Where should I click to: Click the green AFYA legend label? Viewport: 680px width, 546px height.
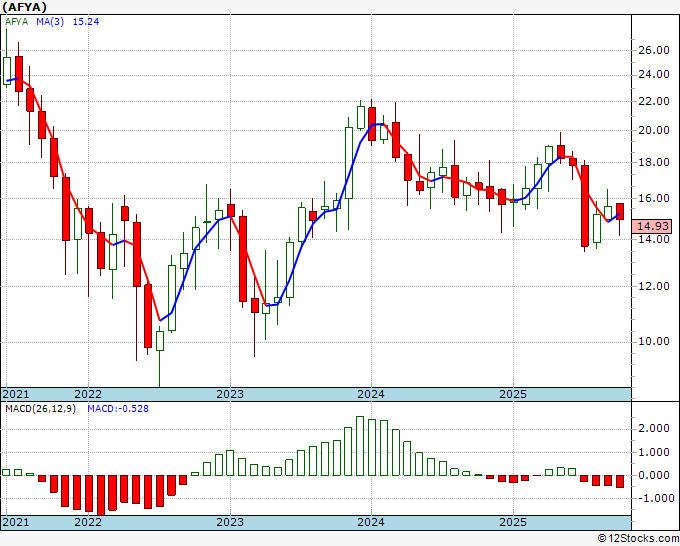pyautogui.click(x=16, y=22)
